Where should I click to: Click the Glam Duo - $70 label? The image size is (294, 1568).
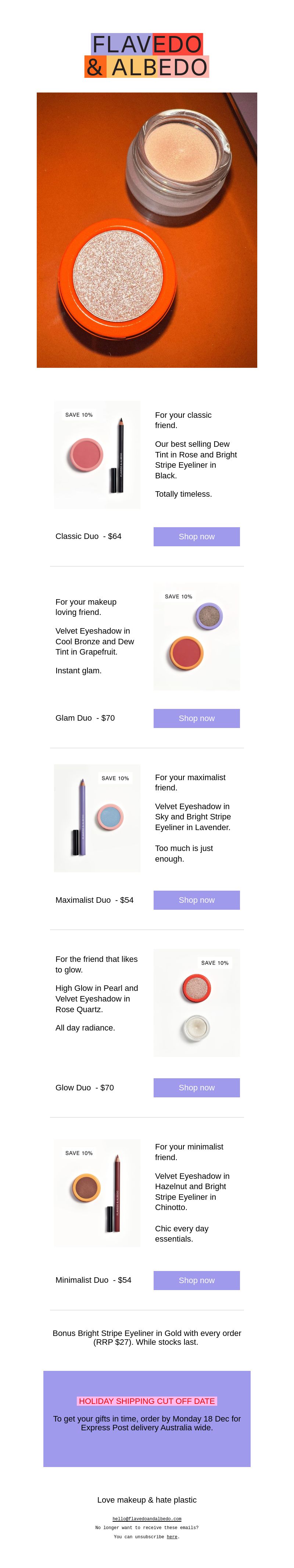[x=85, y=718]
